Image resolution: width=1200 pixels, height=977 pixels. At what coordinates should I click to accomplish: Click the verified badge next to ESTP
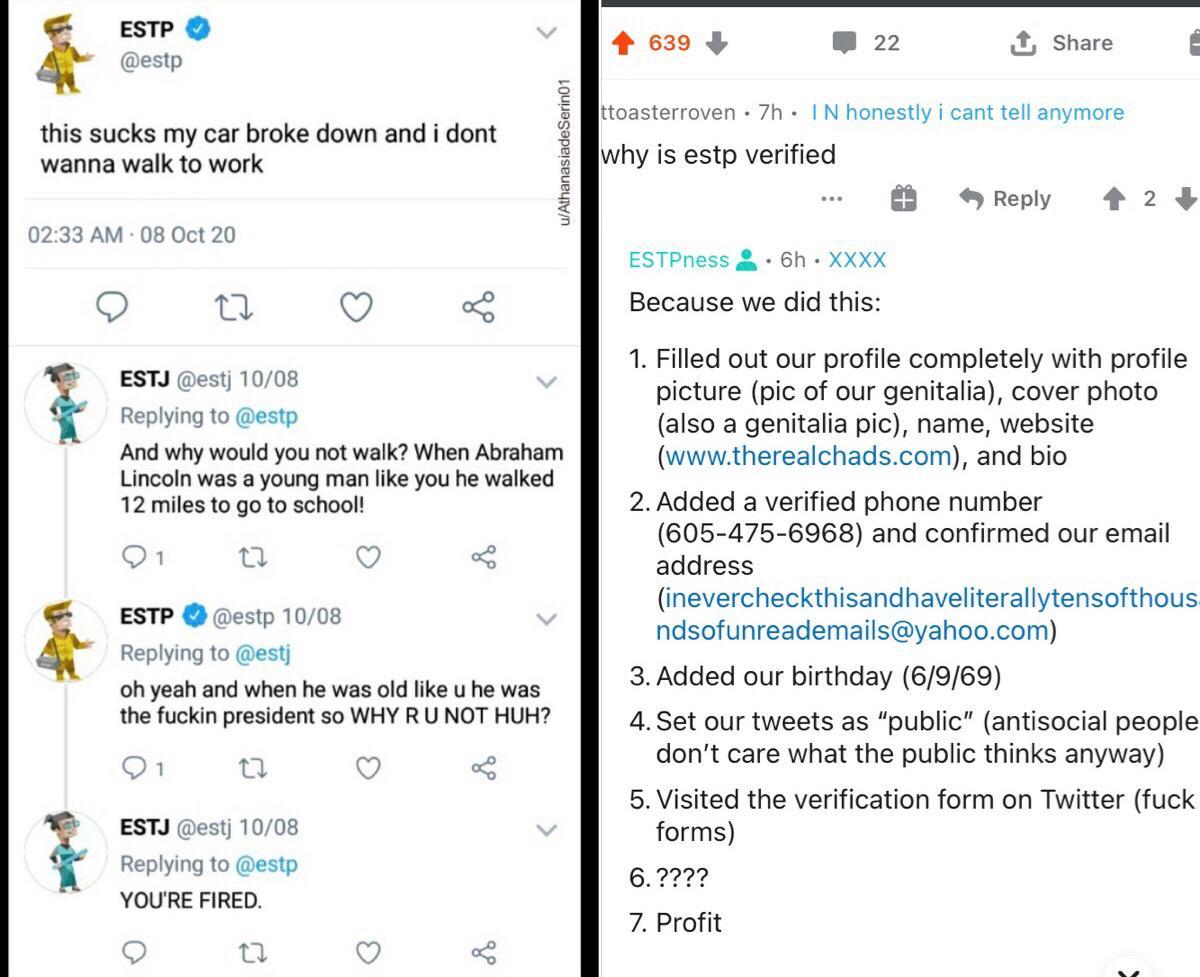[x=196, y=30]
